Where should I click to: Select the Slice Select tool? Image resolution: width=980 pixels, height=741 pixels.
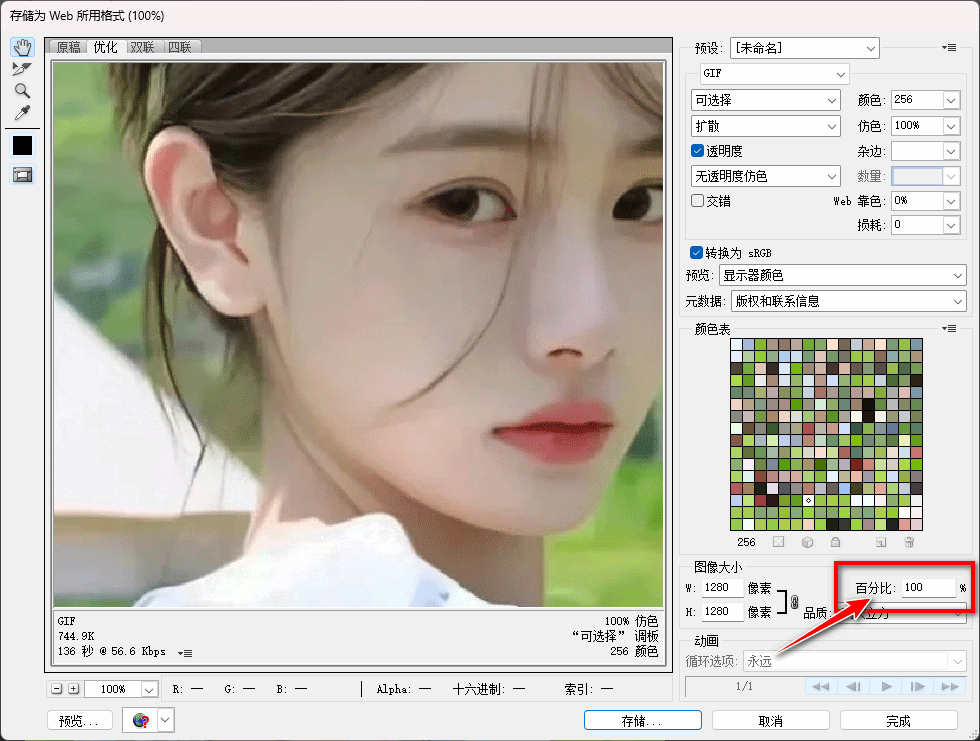(x=22, y=69)
